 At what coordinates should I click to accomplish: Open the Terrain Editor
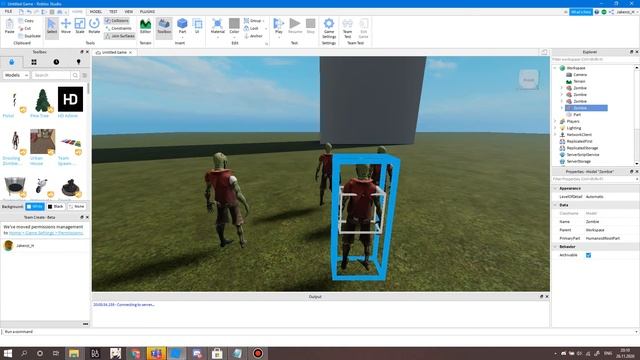point(145,27)
